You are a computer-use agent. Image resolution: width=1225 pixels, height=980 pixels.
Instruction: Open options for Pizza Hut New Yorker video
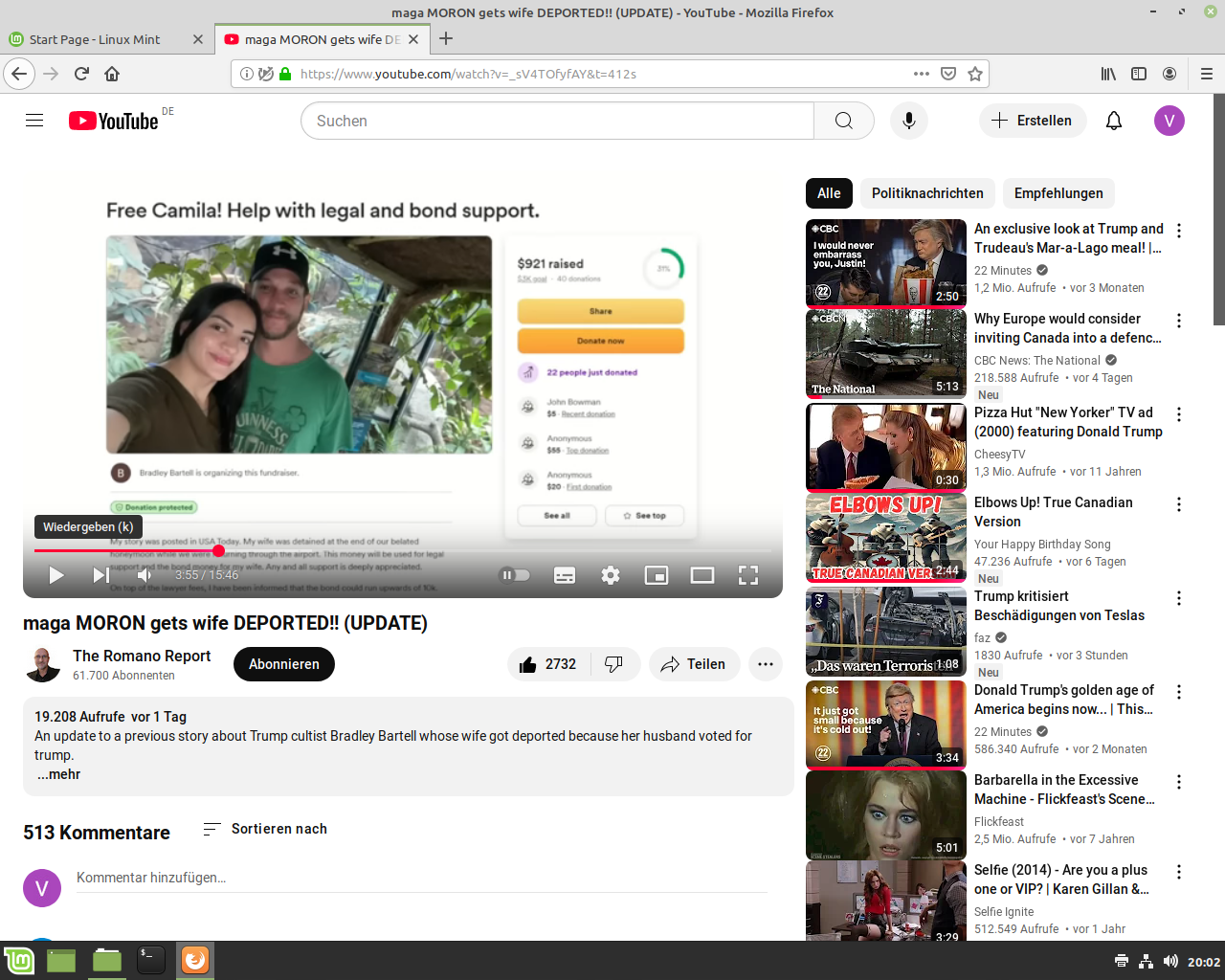pyautogui.click(x=1179, y=414)
